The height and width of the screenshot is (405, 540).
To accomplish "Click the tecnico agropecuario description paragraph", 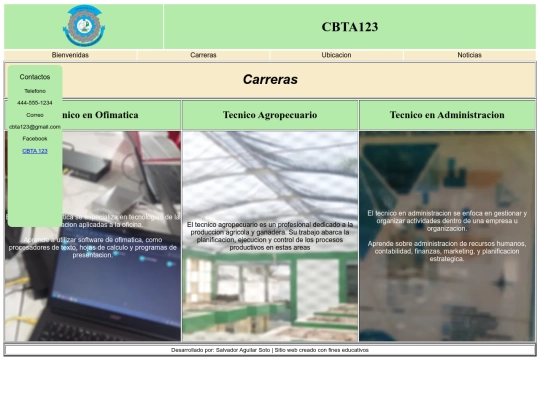I will [x=270, y=236].
